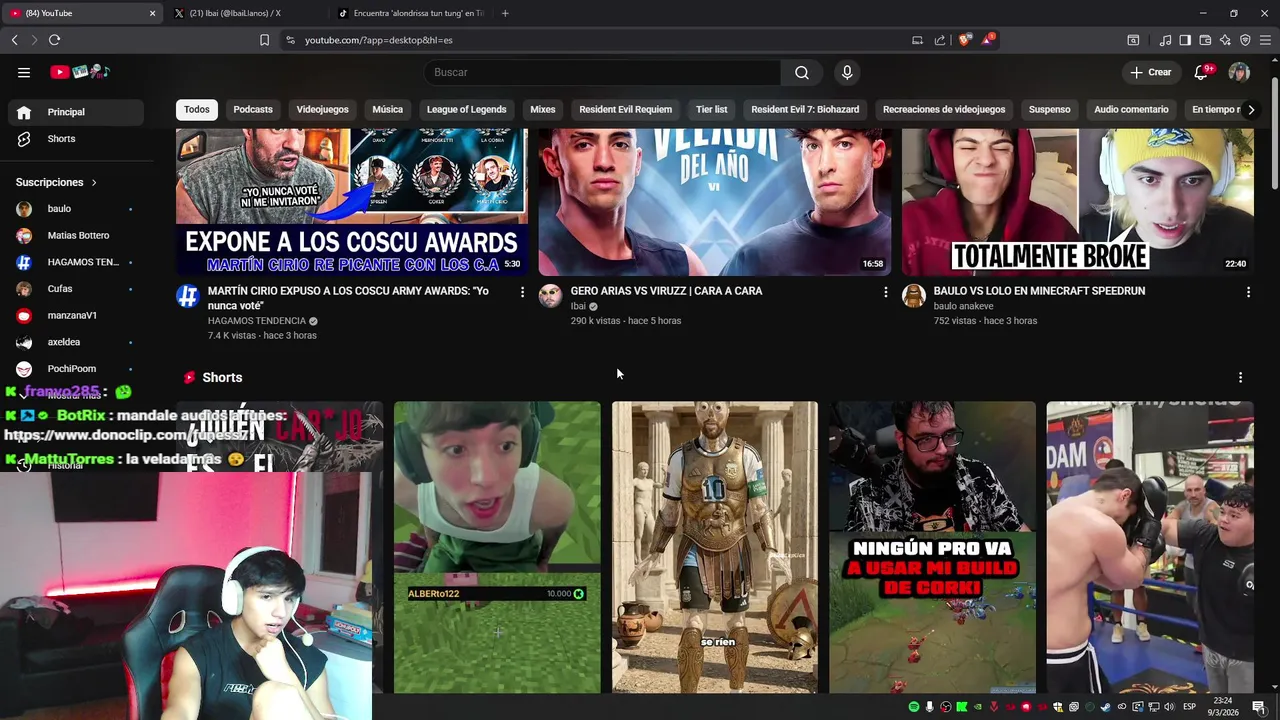
Task: Open the YouTube hamburger guide menu
Action: [24, 72]
